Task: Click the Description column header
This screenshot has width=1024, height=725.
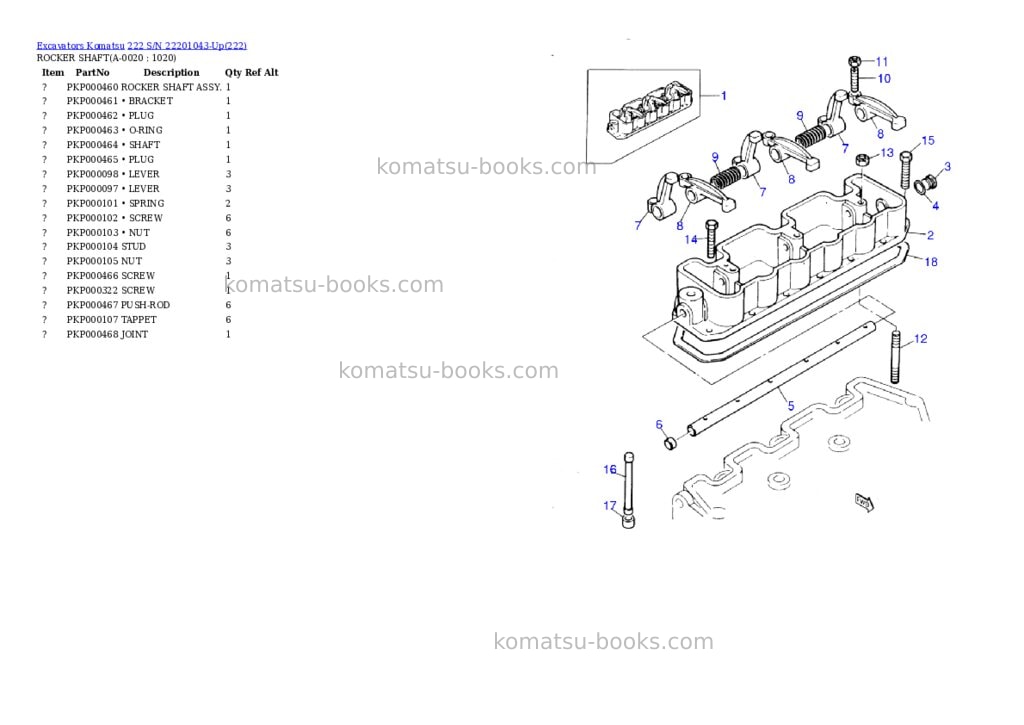Action: click(171, 72)
